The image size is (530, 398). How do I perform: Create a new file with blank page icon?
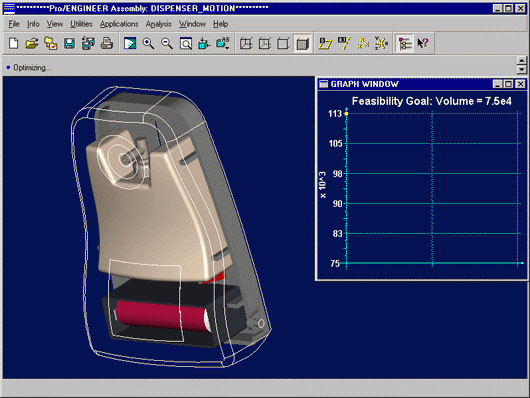(x=14, y=43)
